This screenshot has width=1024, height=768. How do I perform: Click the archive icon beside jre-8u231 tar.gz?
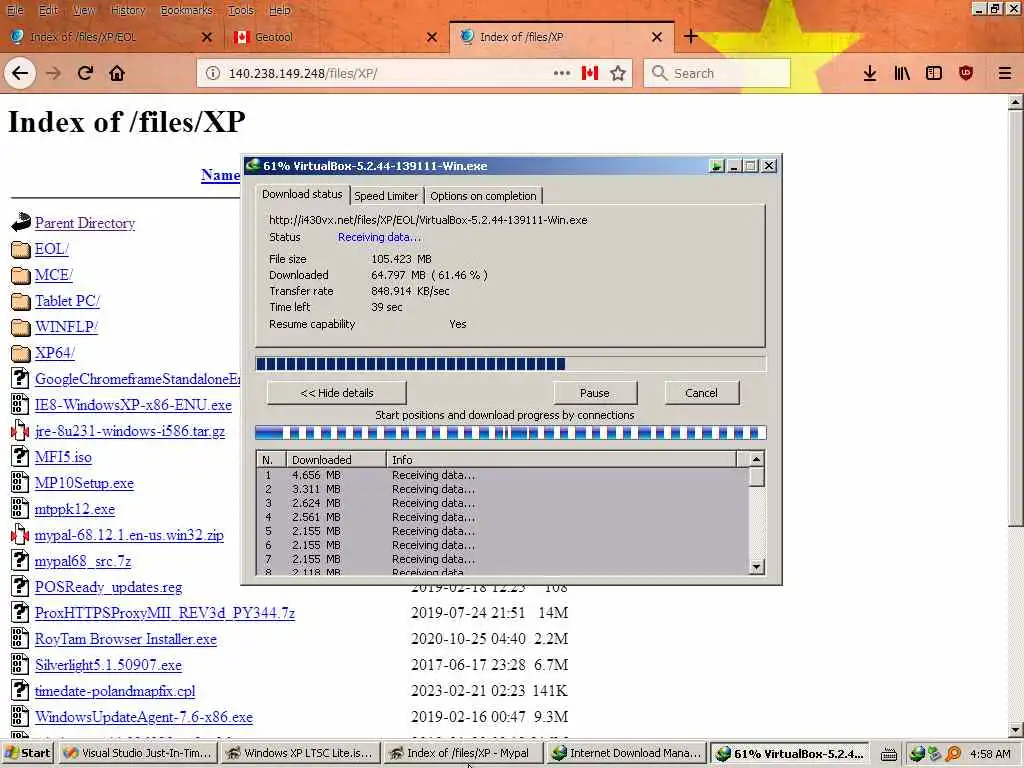(x=20, y=431)
